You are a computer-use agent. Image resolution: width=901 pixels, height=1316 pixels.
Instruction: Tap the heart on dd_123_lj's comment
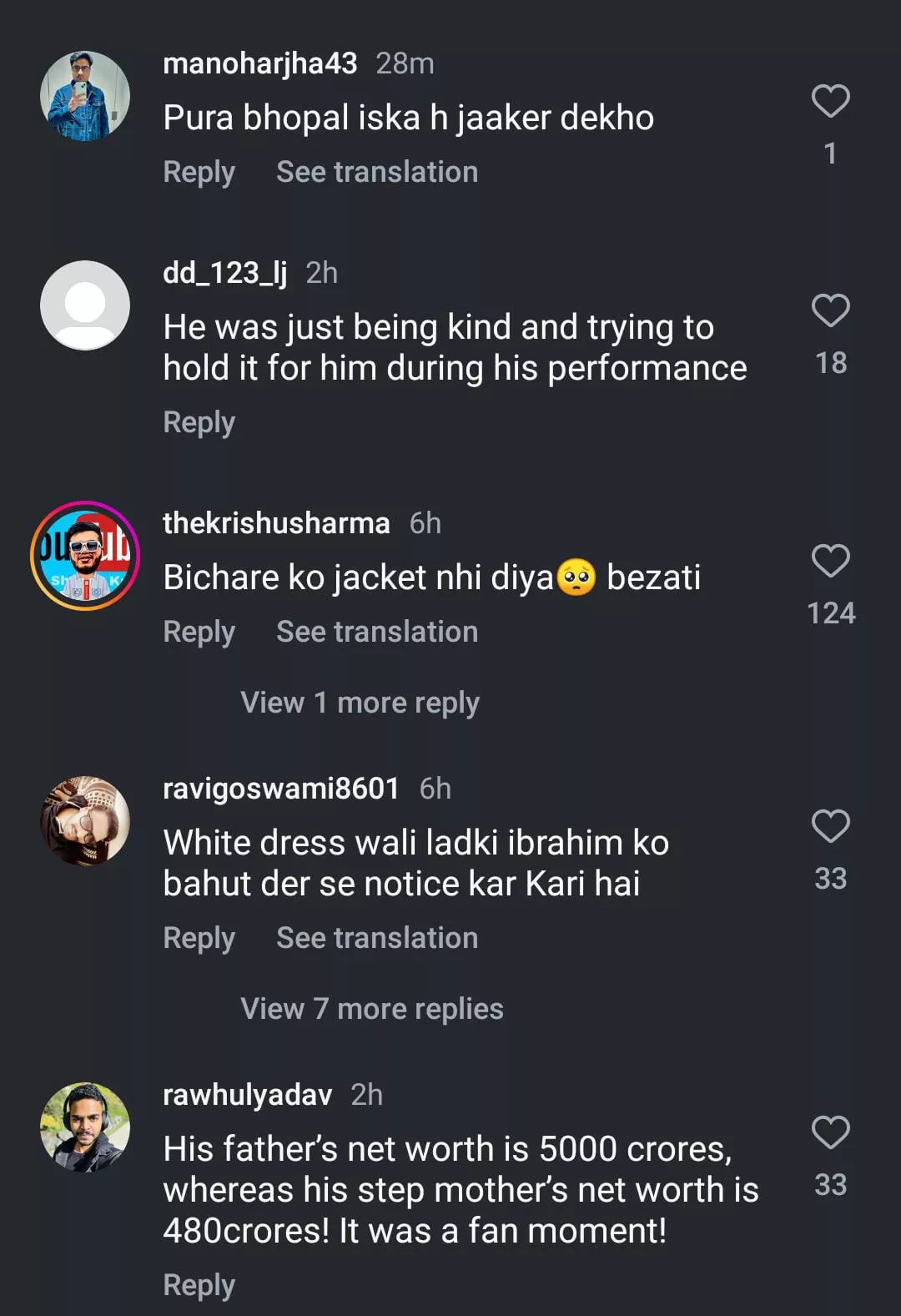830,311
